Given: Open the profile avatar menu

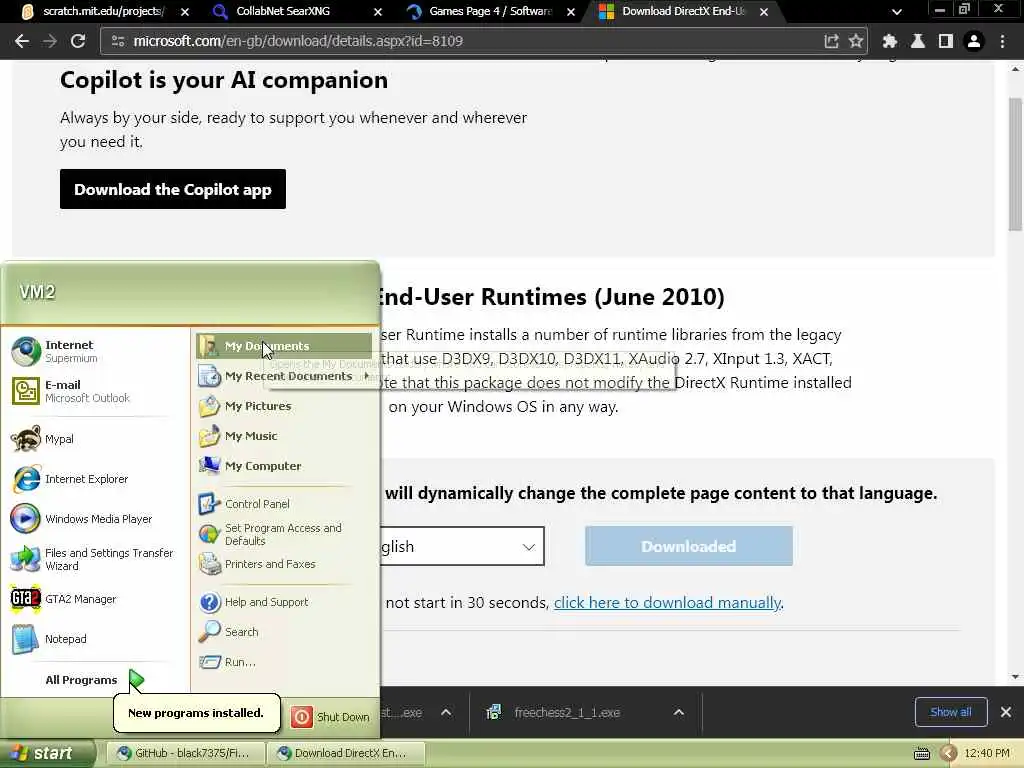Looking at the screenshot, I should tap(974, 41).
